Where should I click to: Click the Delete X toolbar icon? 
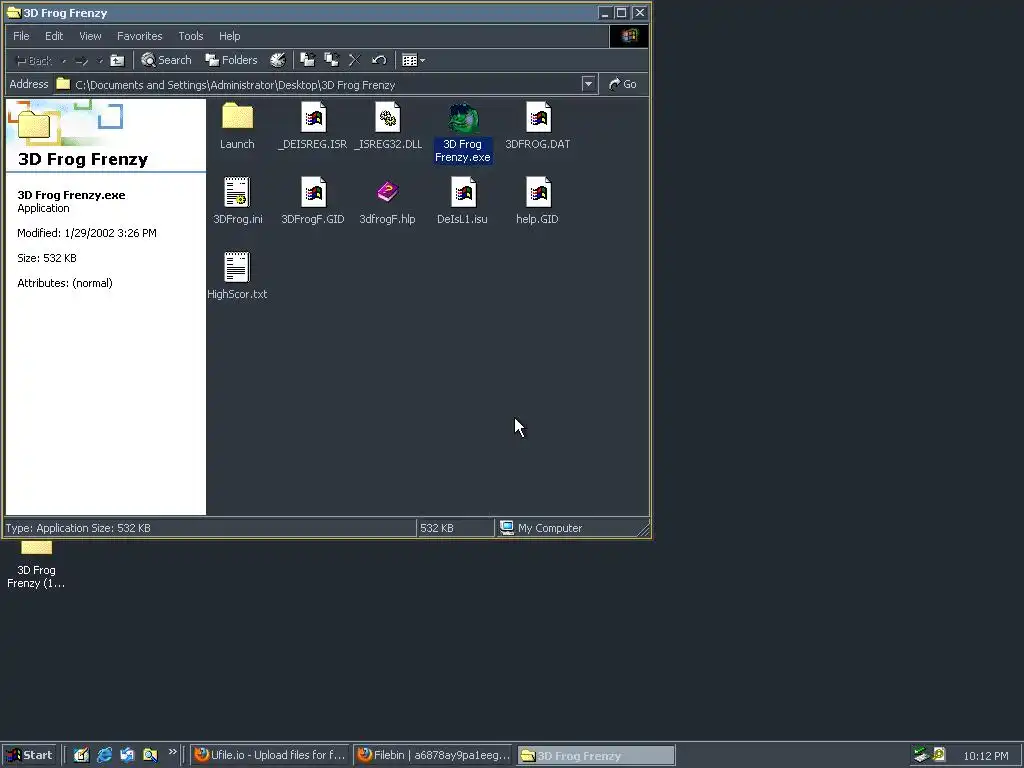tap(355, 60)
